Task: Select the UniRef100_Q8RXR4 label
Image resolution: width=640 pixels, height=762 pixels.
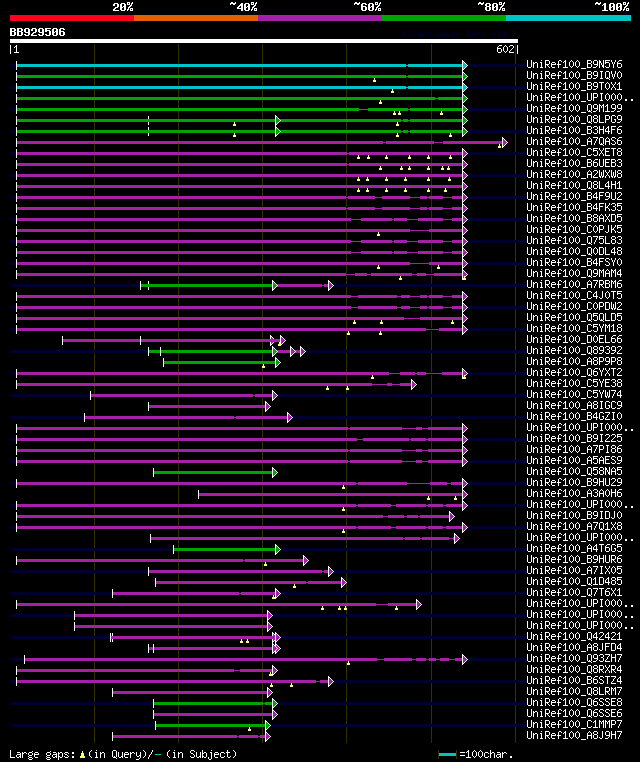Action: [574, 670]
